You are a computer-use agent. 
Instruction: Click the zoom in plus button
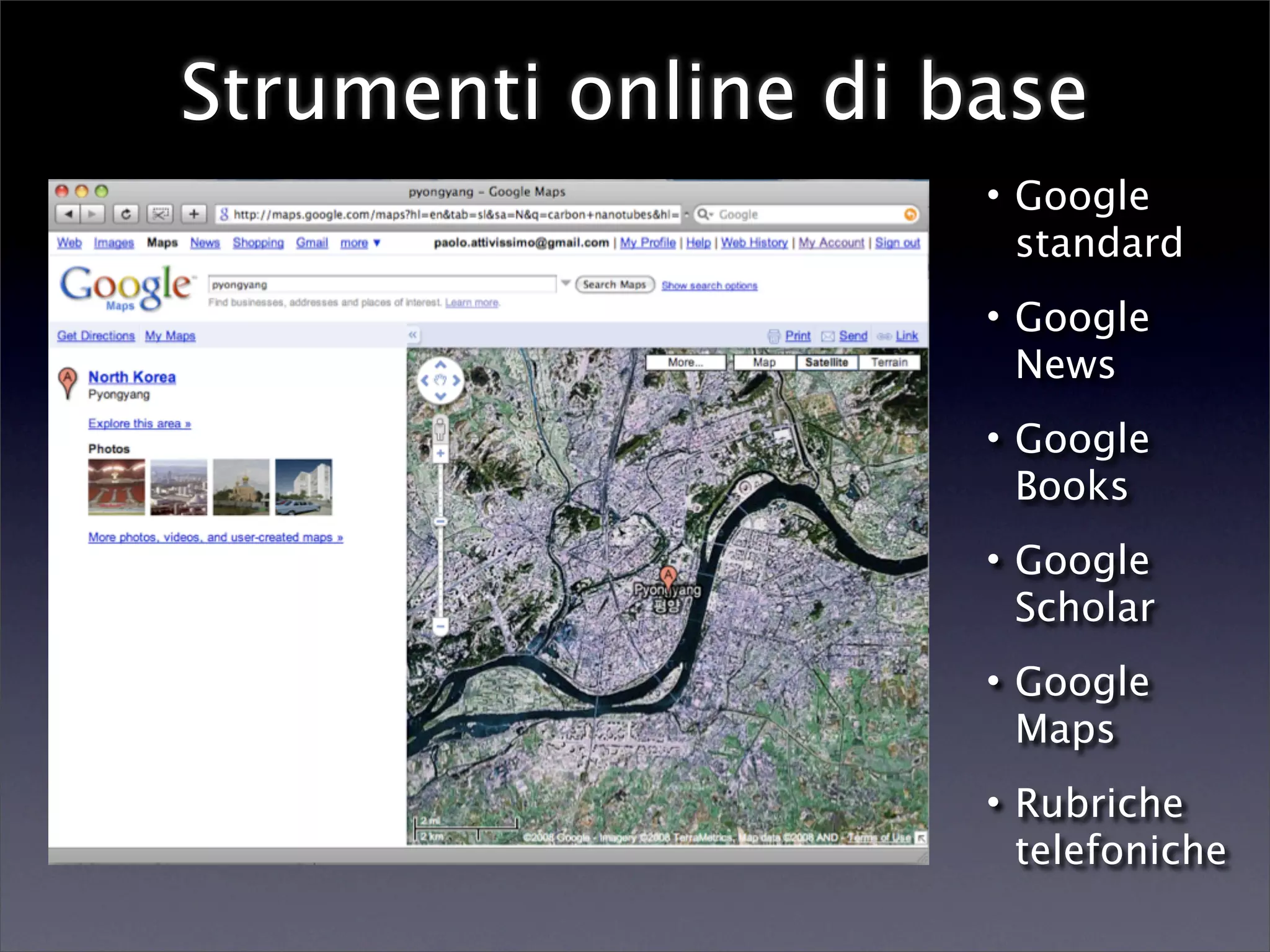tap(440, 454)
